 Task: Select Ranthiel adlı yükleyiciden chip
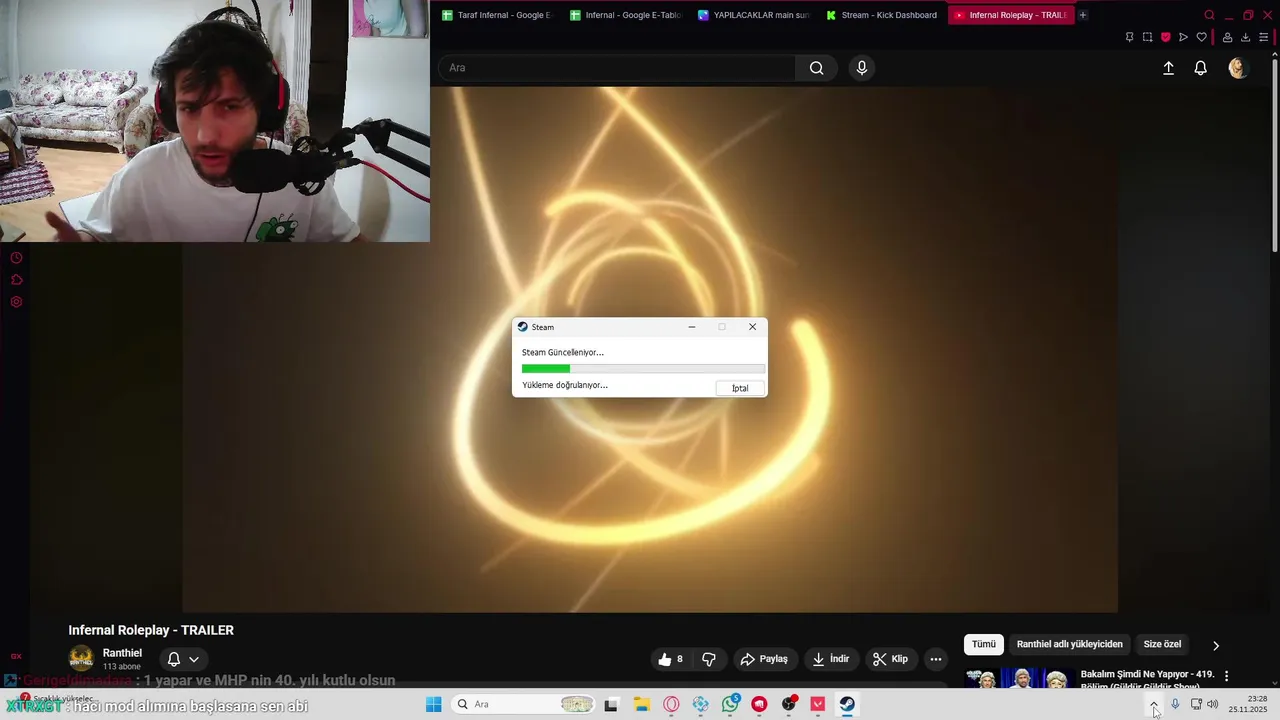(x=1070, y=644)
